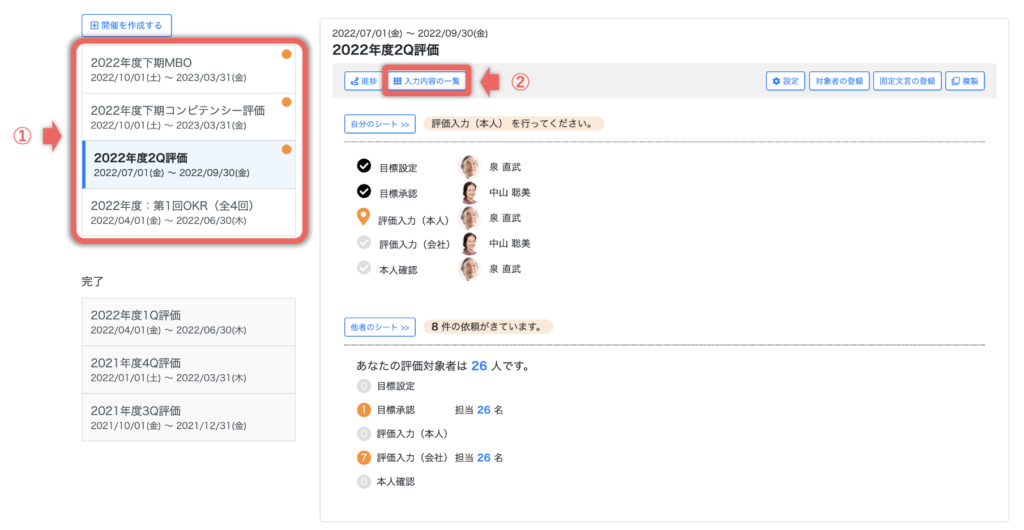Viewport: 1024px width, 530px height.
Task: Click the black checkmark beside 目標設定
Action: (364, 166)
